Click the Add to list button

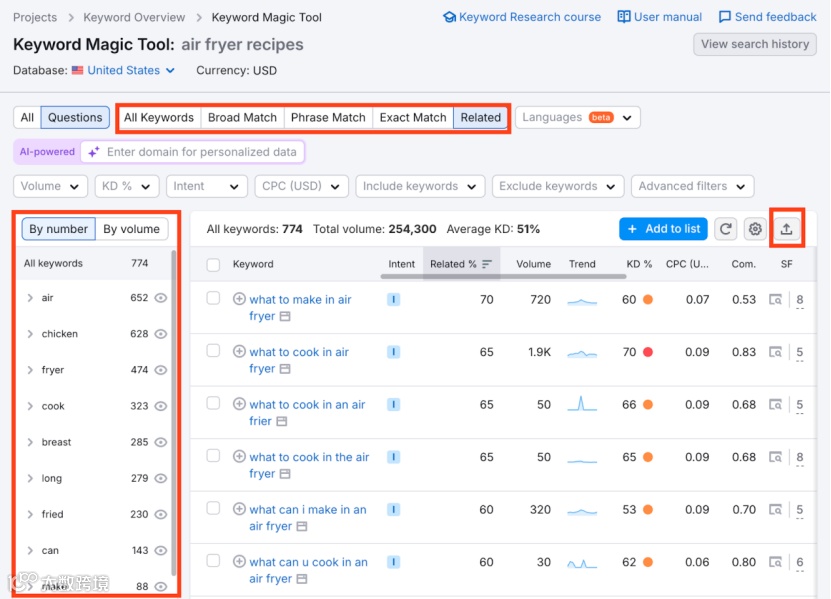coord(663,228)
